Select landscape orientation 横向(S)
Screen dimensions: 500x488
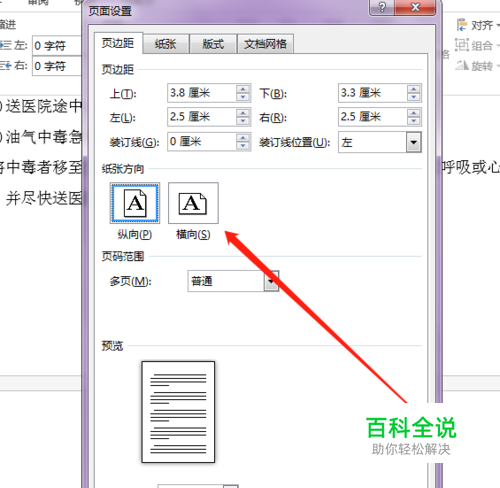tap(193, 203)
